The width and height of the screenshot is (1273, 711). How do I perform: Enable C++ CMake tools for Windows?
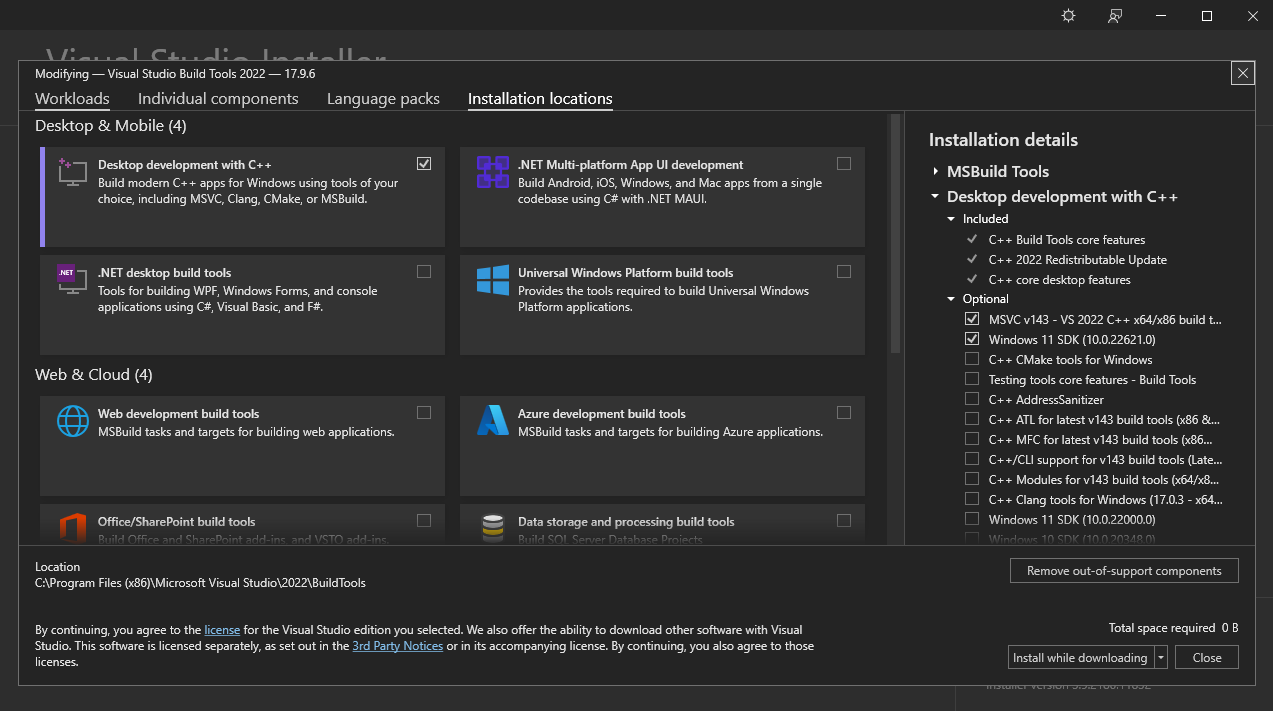click(x=972, y=359)
